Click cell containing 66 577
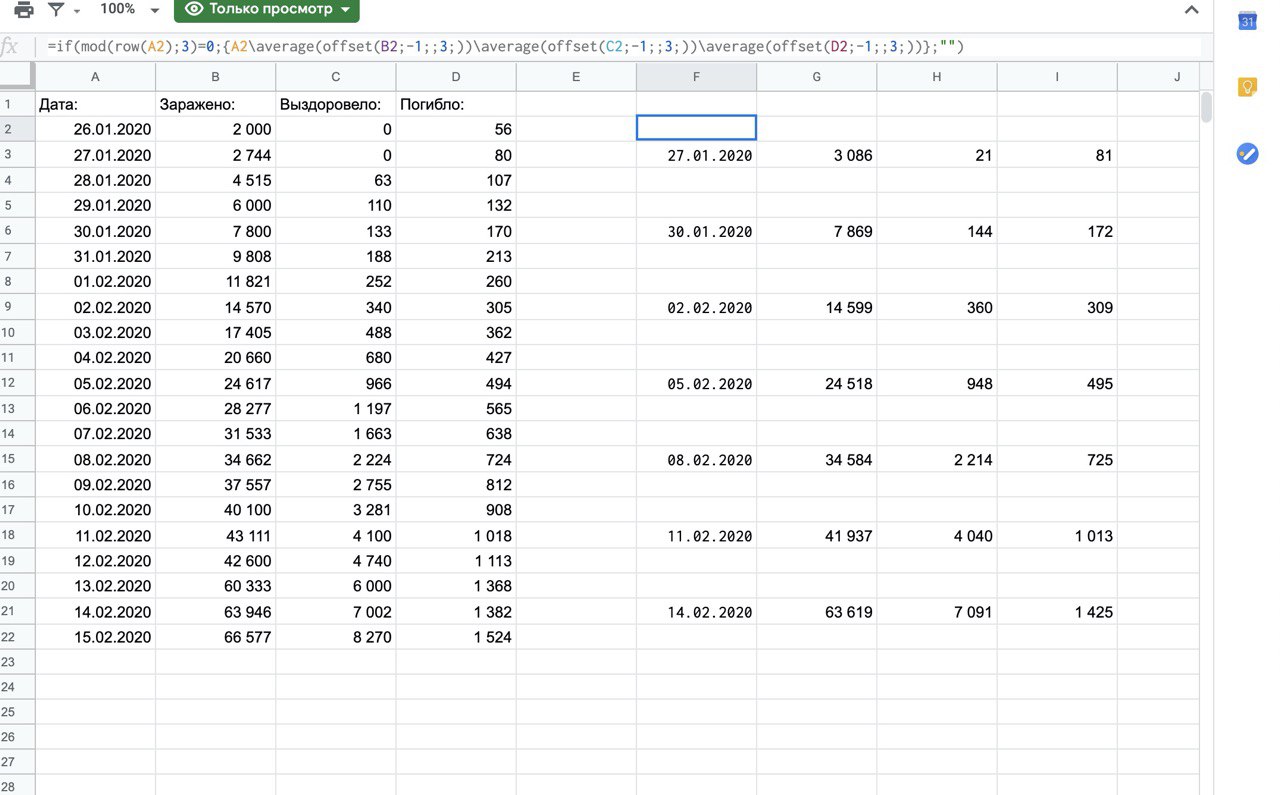1280x795 pixels. 216,637
